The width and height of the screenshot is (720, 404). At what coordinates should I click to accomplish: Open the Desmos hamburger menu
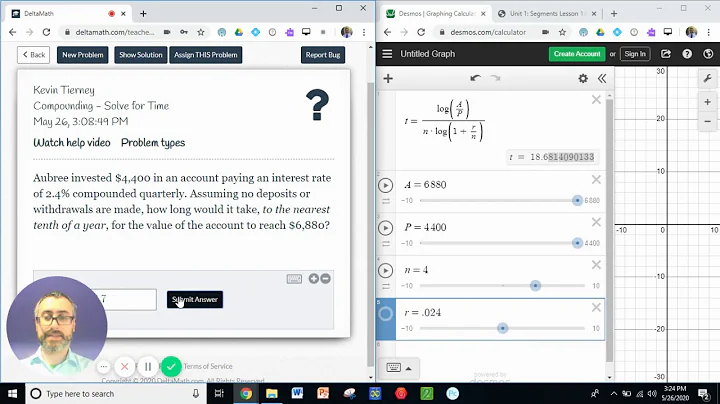(x=387, y=54)
